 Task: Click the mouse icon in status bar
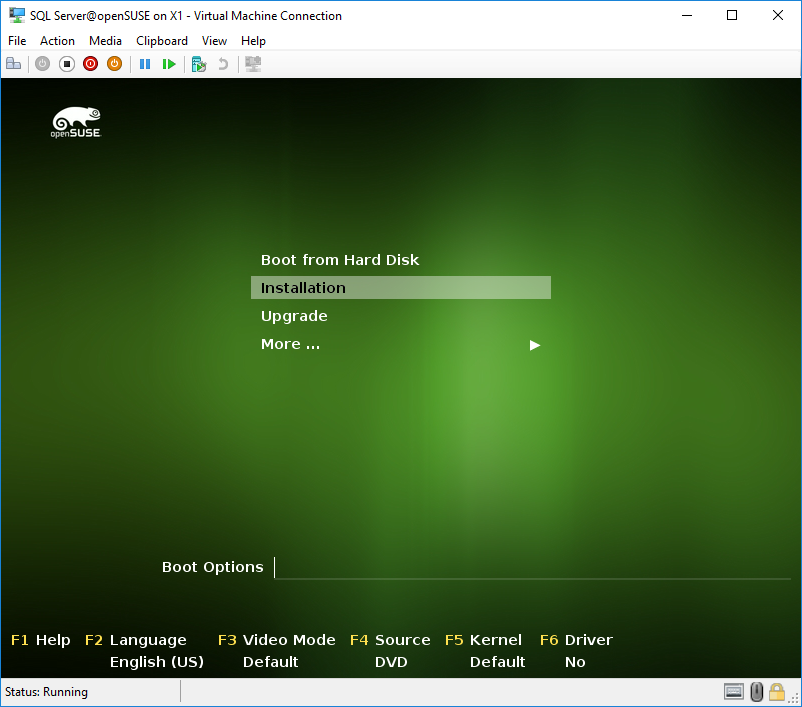coord(756,692)
